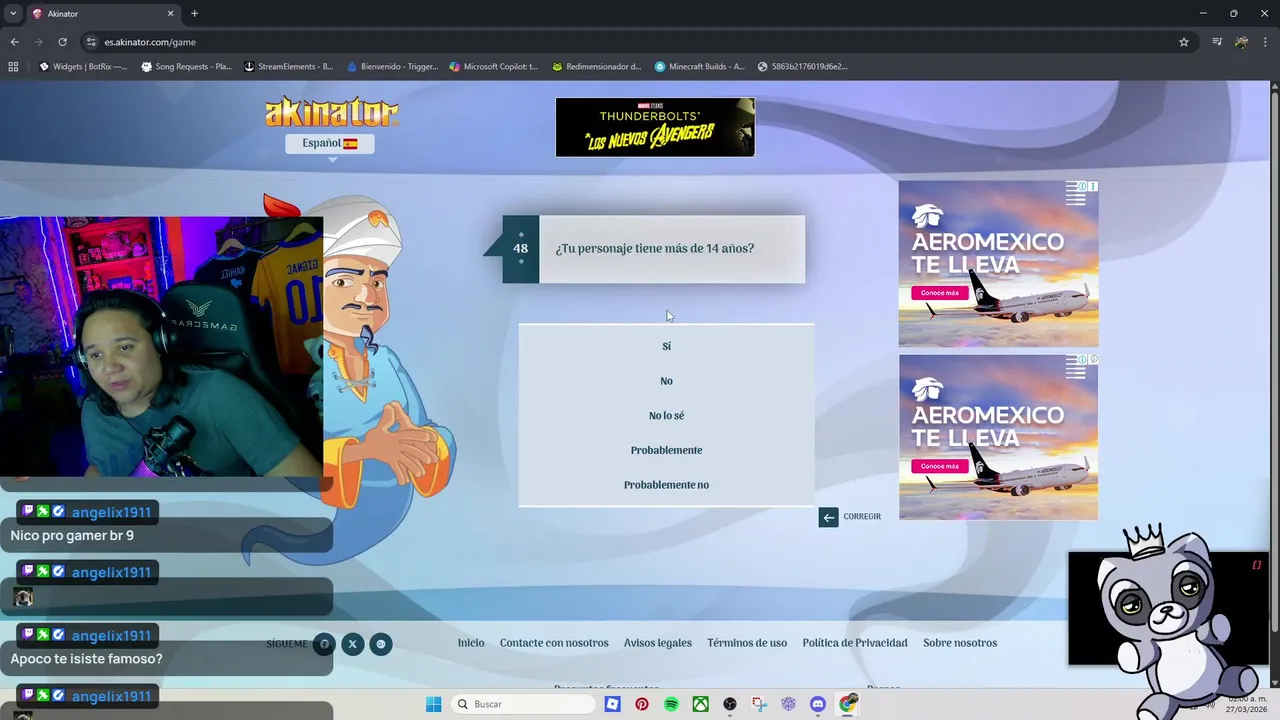
Task: Click the Akinator logo
Action: [x=331, y=112]
